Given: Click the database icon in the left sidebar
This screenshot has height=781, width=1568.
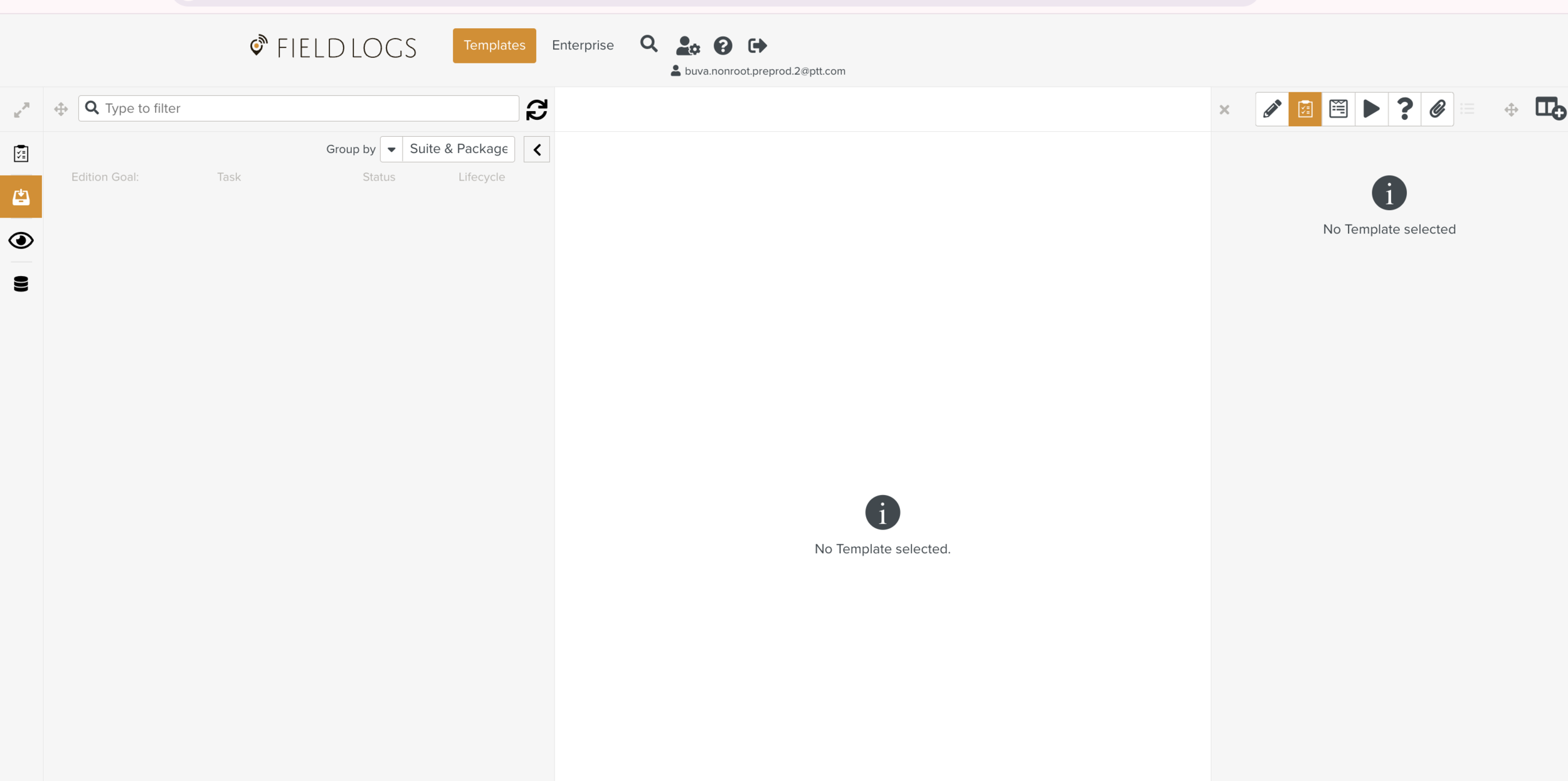Looking at the screenshot, I should (21, 284).
